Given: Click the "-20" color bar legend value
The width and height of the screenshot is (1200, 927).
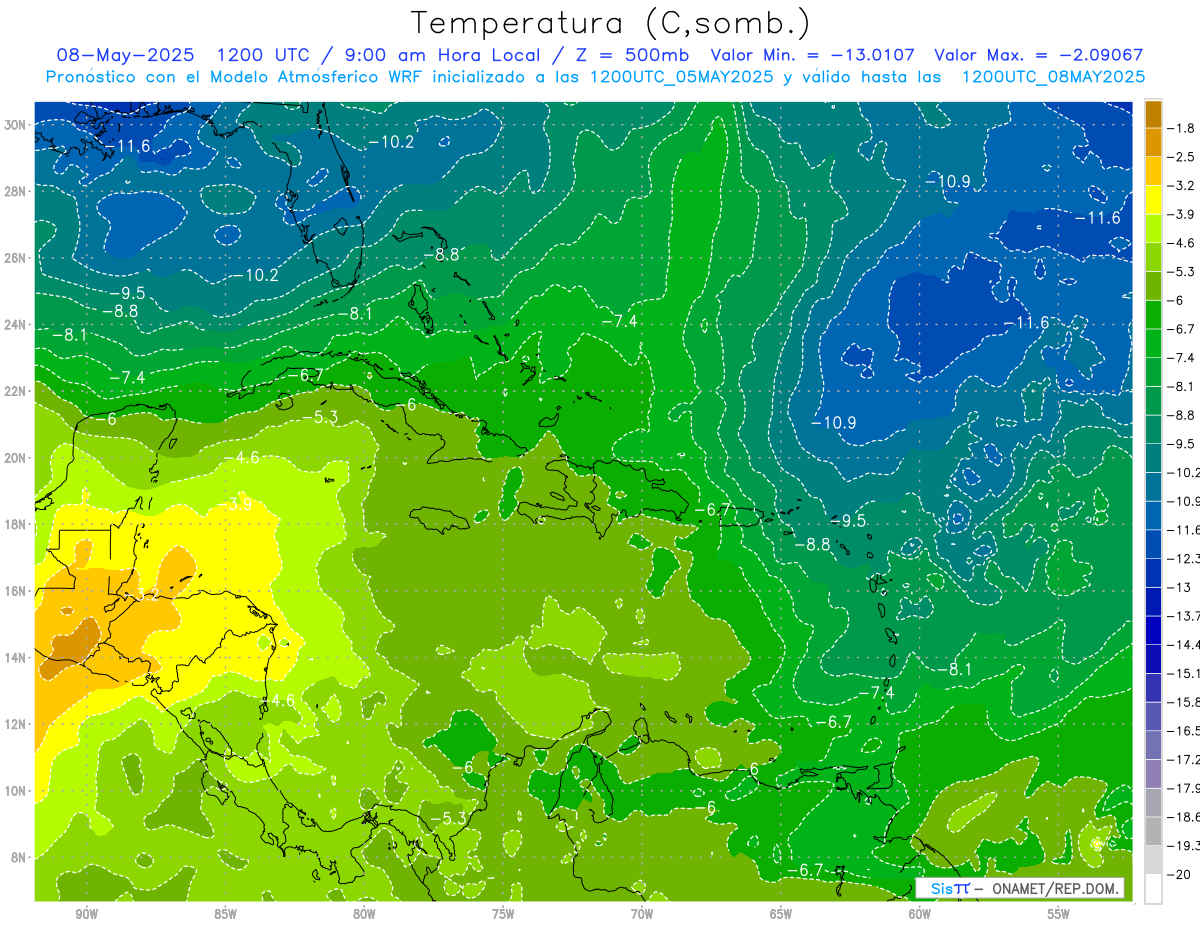Looking at the screenshot, I should tap(1179, 874).
